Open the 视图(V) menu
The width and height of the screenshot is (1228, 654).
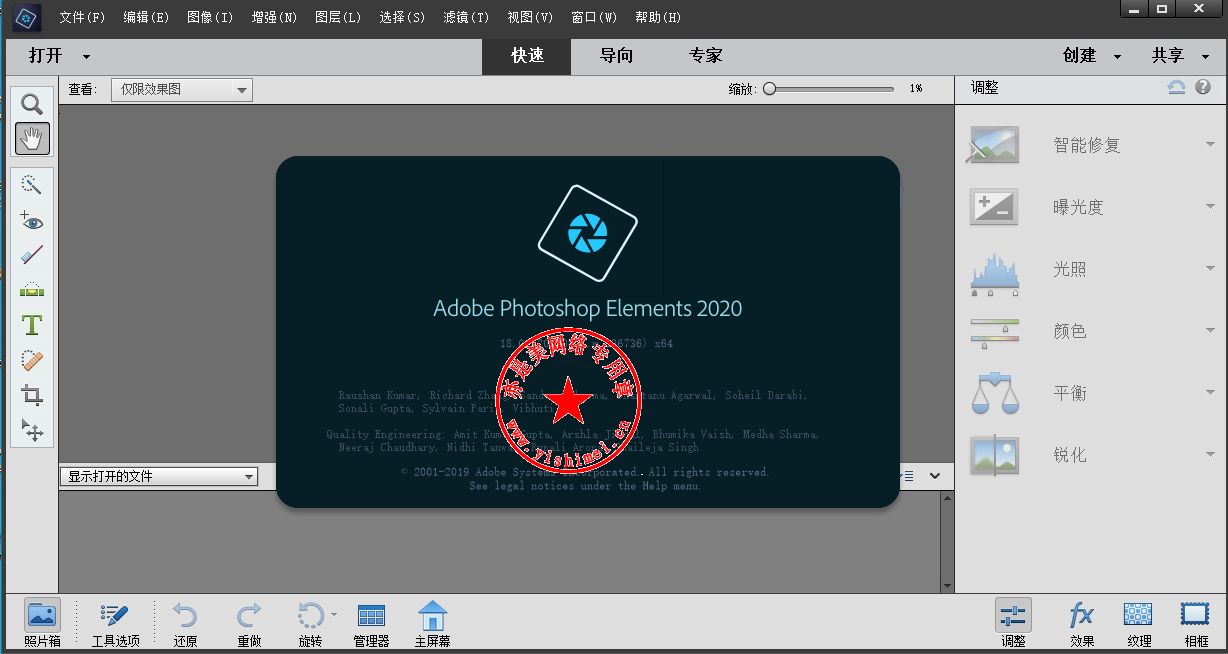coord(530,18)
